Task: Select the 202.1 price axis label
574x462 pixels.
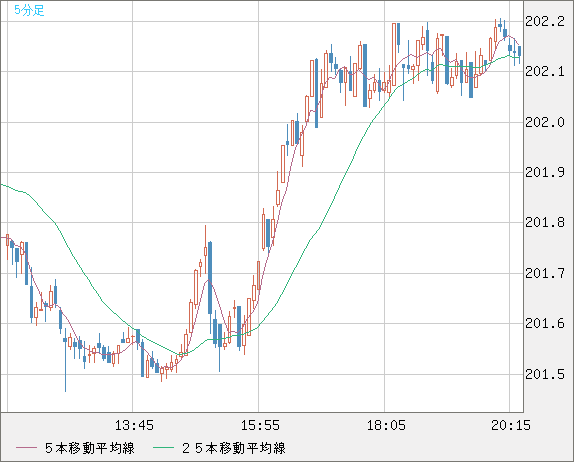Action: pyautogui.click(x=545, y=71)
